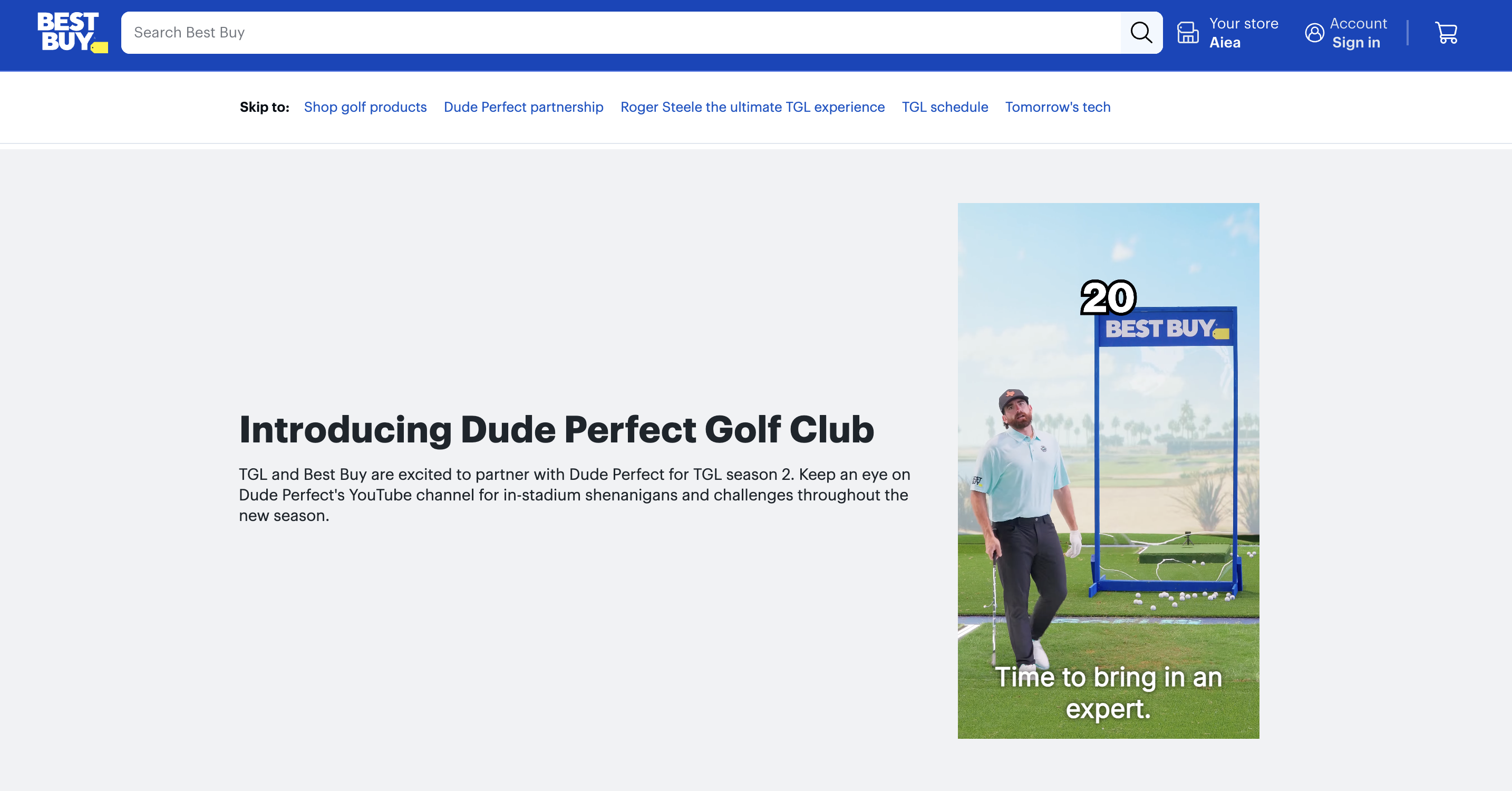The height and width of the screenshot is (791, 1512).
Task: Open Your store Aiea selector
Action: coord(1228,33)
